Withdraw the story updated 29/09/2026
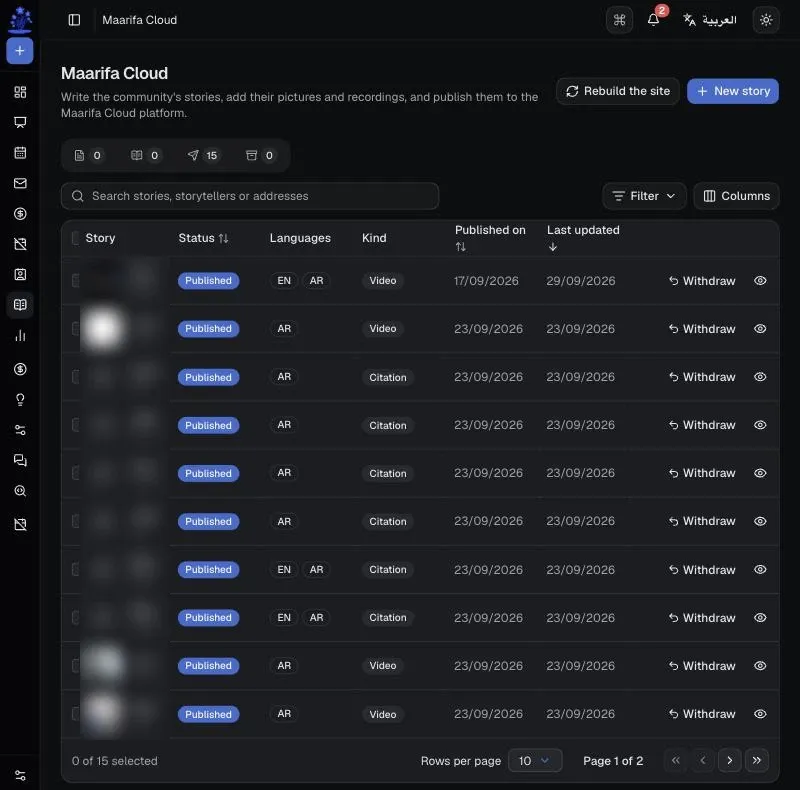Viewport: 800px width, 790px height. click(x=702, y=281)
